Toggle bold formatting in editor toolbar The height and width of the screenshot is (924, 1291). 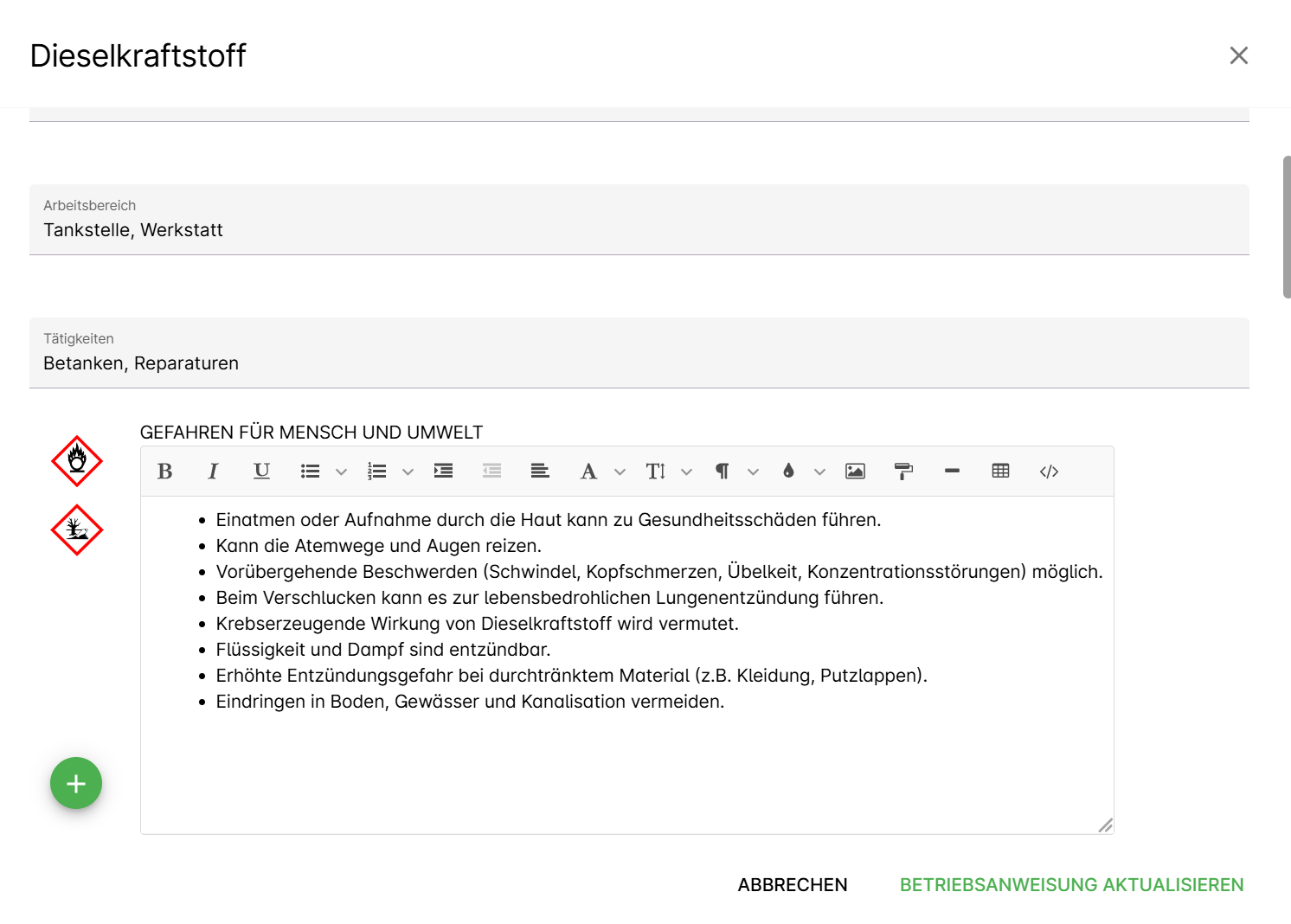pos(165,472)
